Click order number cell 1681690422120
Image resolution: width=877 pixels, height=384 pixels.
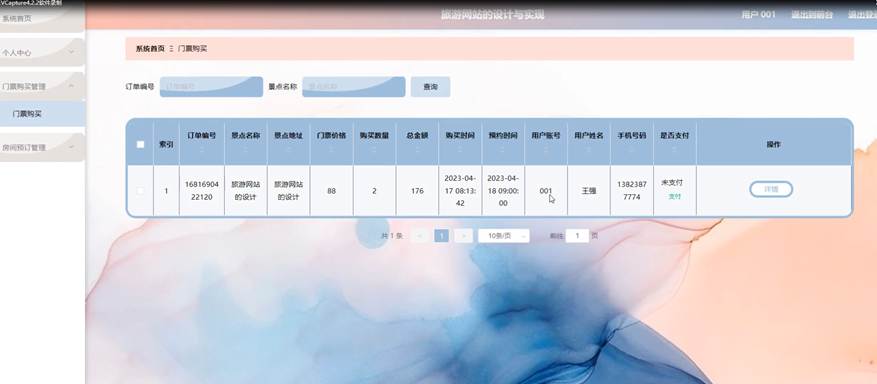[x=201, y=190]
